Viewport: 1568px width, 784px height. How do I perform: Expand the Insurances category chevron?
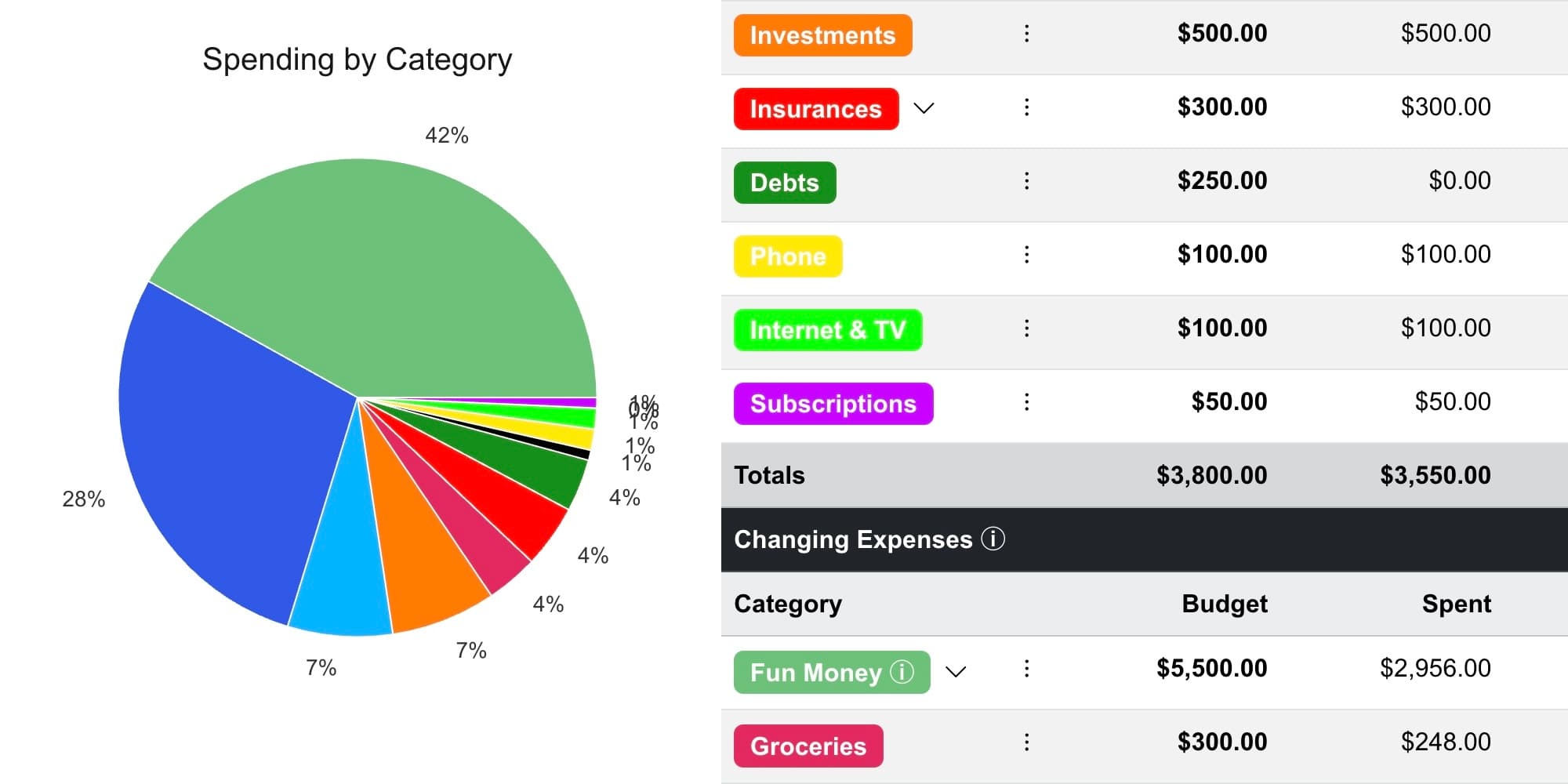tap(924, 108)
